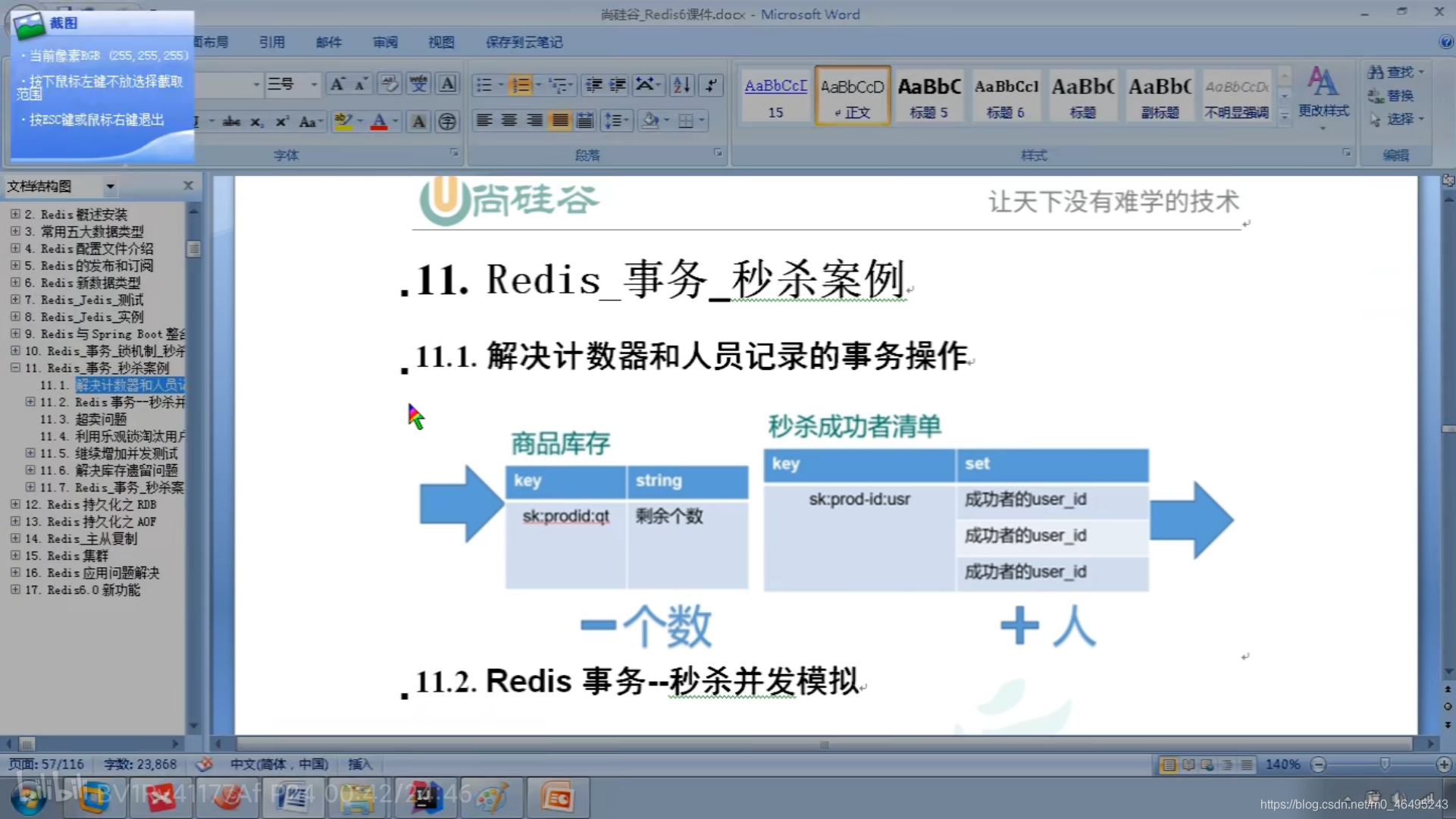This screenshot has height=819, width=1456.
Task: Click the red font color button
Action: 379,121
